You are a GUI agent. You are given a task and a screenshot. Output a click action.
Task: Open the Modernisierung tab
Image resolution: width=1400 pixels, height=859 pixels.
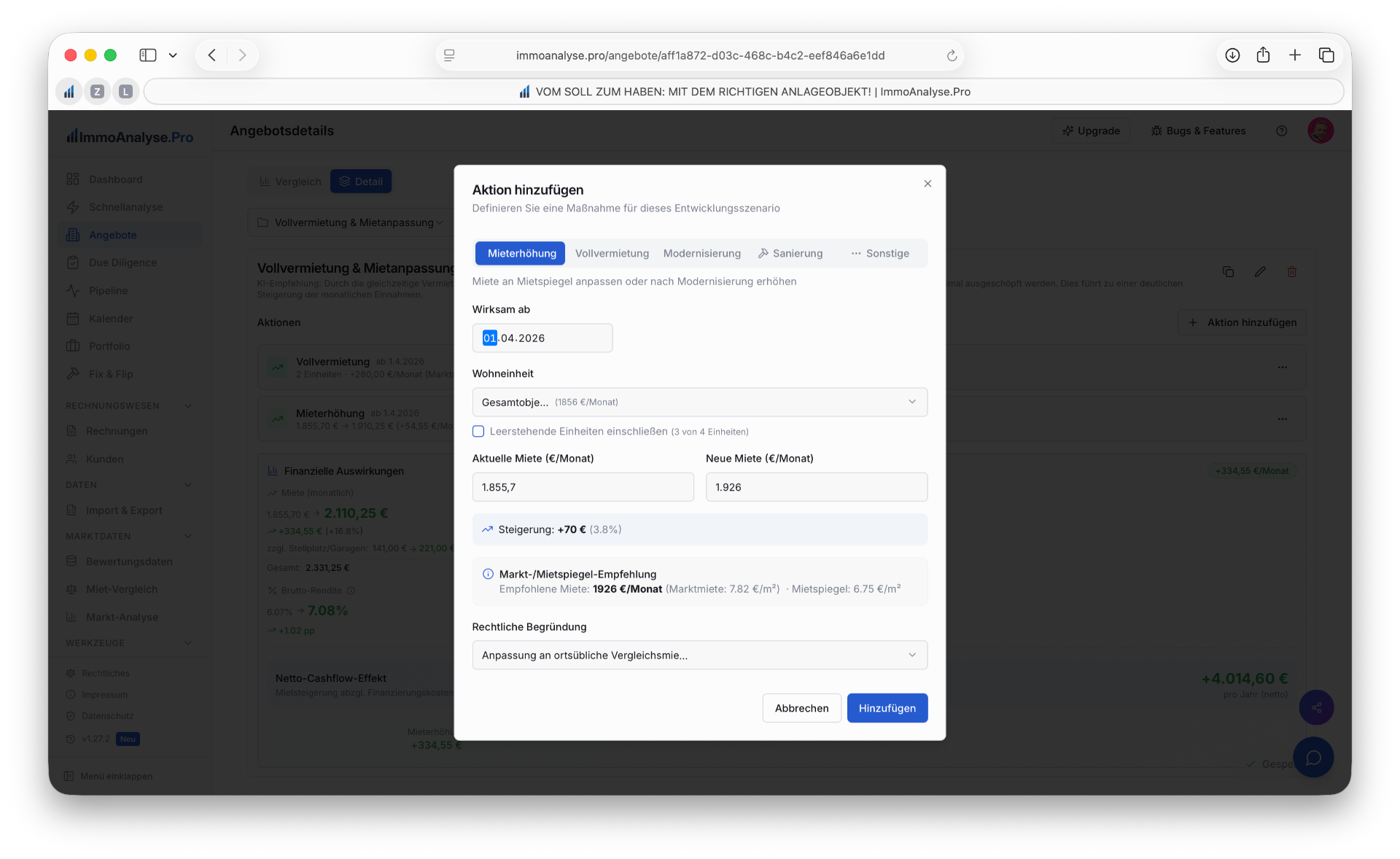(x=701, y=253)
